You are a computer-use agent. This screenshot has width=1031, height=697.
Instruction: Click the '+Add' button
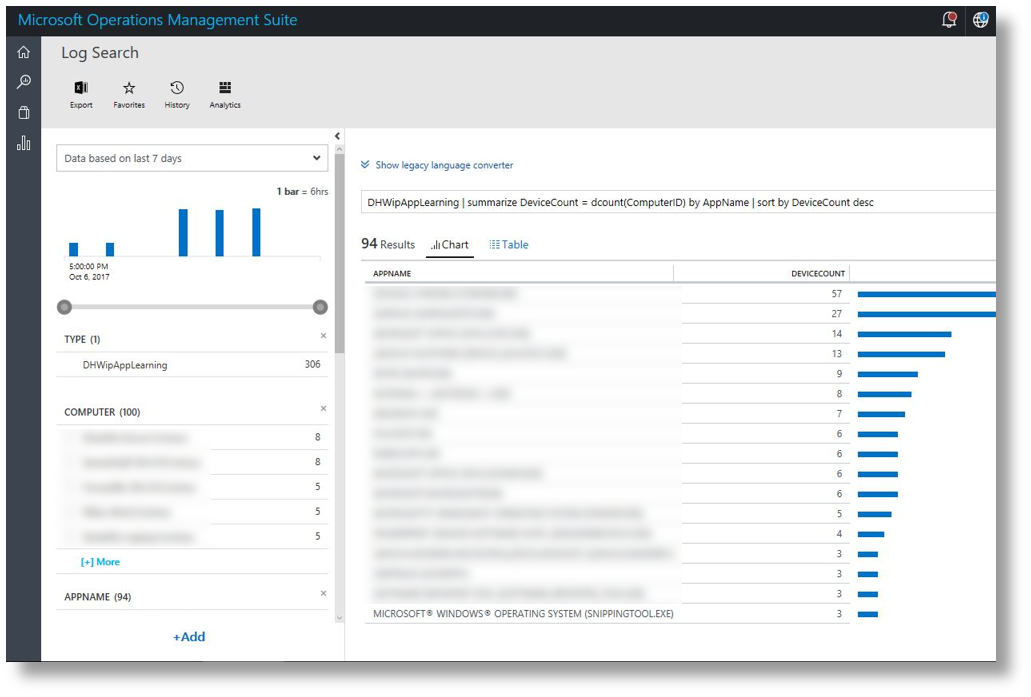click(x=189, y=637)
